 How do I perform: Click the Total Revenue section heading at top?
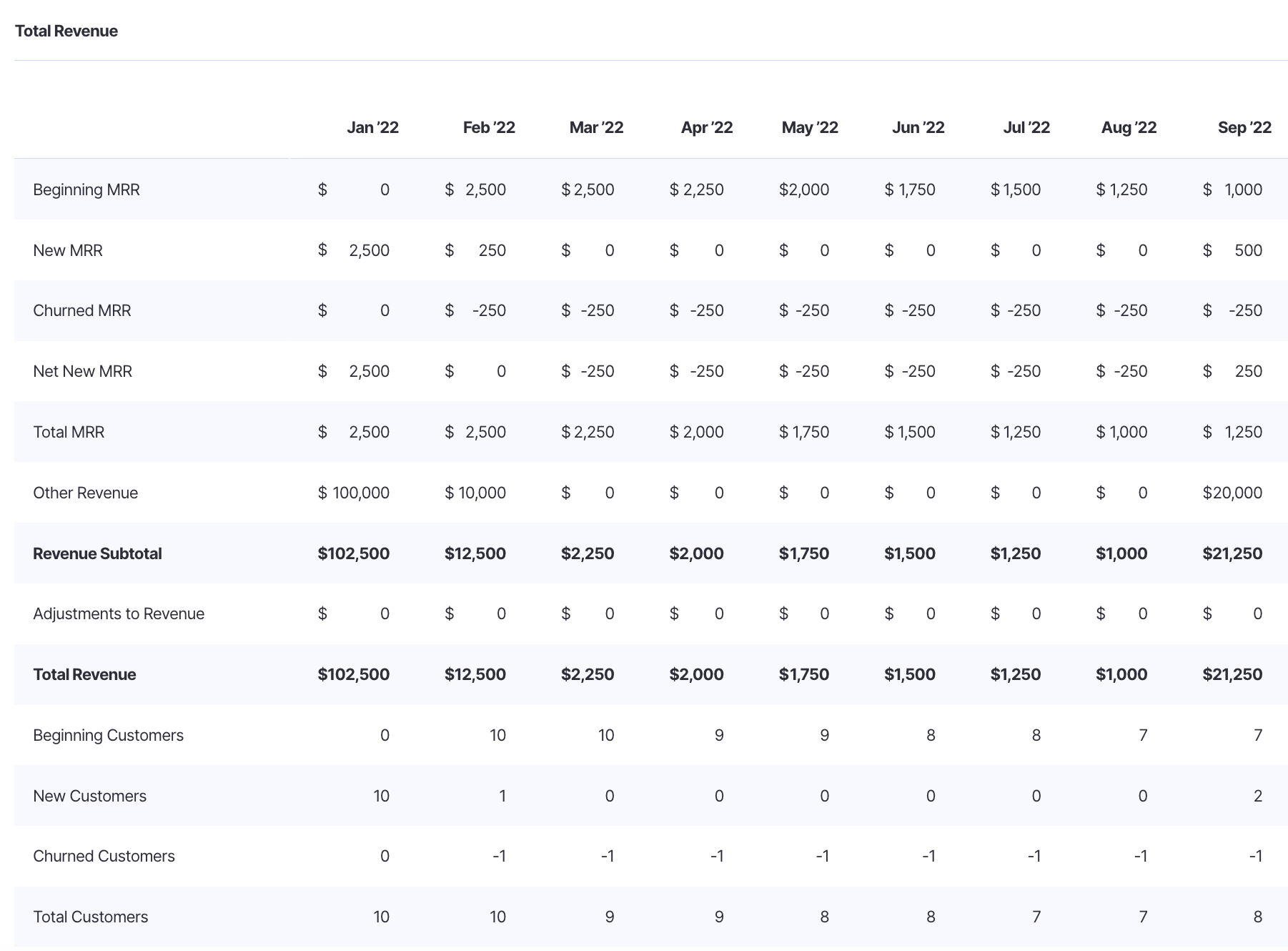pos(66,31)
